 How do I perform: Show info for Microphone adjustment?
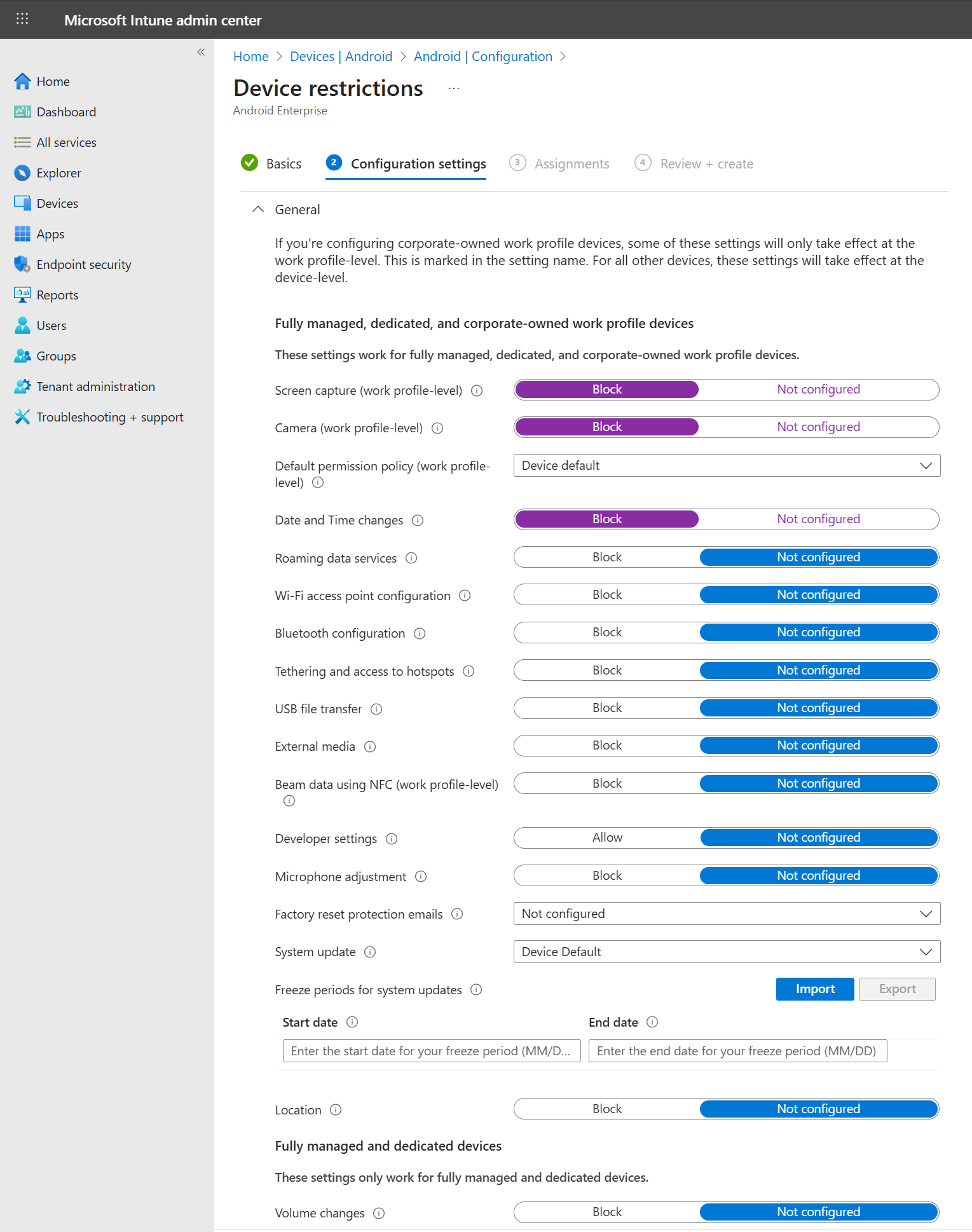pyautogui.click(x=421, y=877)
